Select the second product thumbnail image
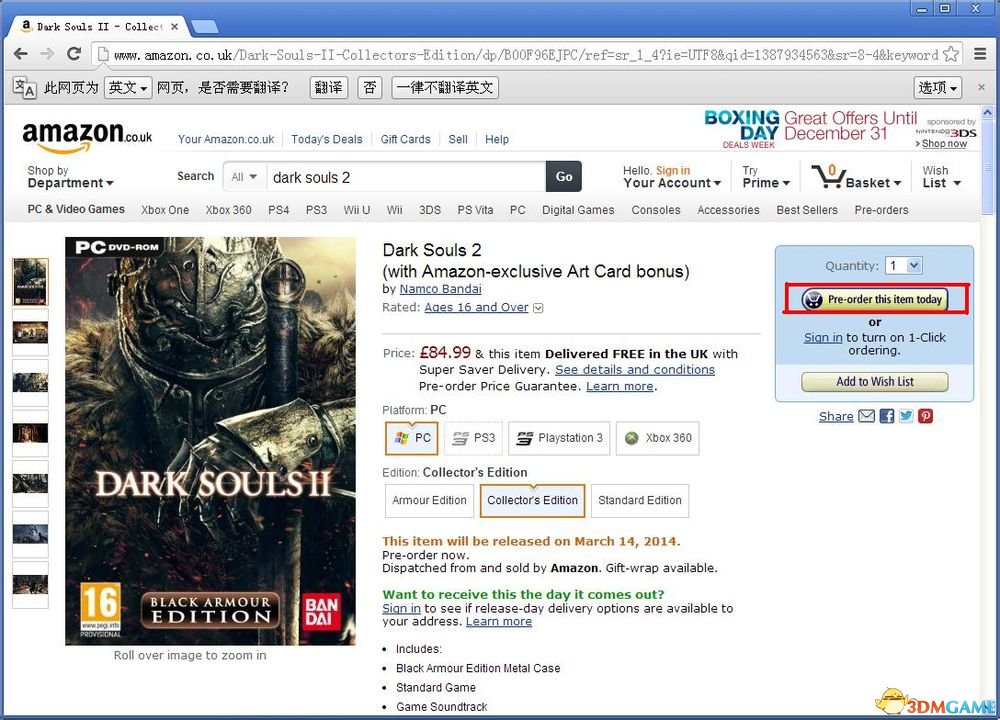 pyautogui.click(x=30, y=332)
